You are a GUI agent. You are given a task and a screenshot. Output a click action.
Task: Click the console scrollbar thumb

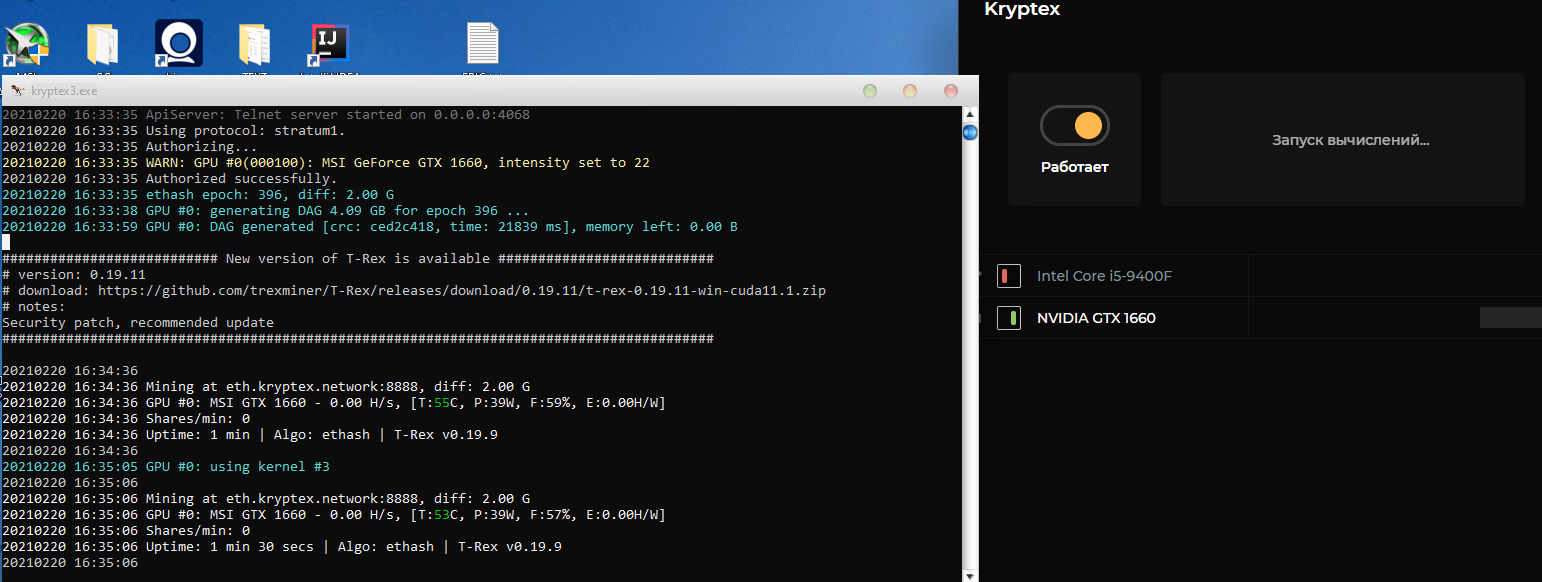[969, 132]
